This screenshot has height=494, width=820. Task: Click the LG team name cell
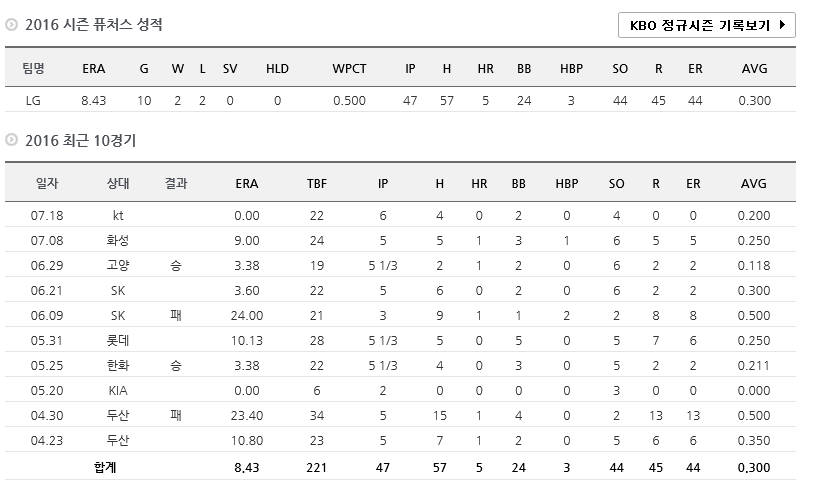tap(34, 100)
